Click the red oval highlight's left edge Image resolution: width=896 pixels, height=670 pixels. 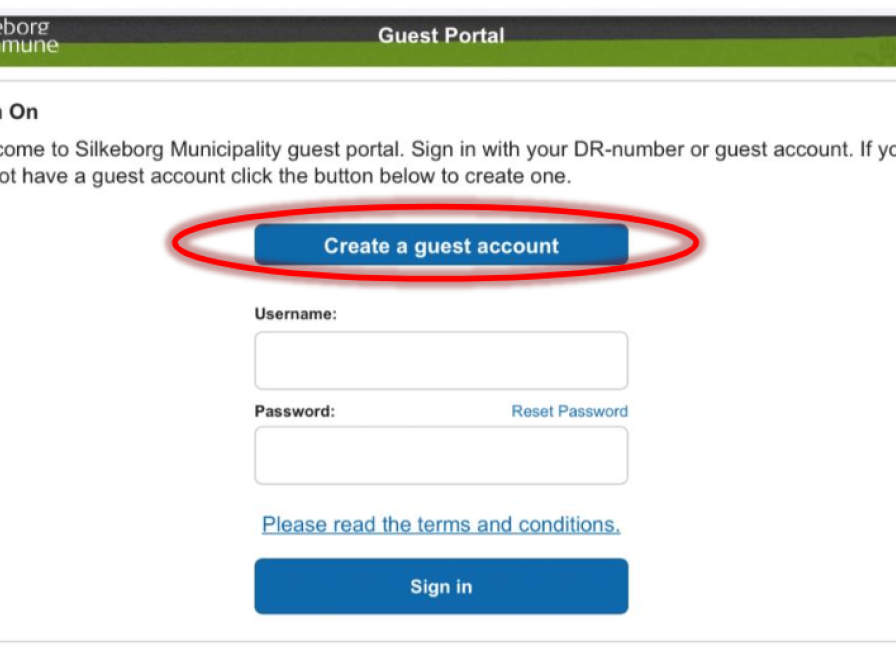175,244
